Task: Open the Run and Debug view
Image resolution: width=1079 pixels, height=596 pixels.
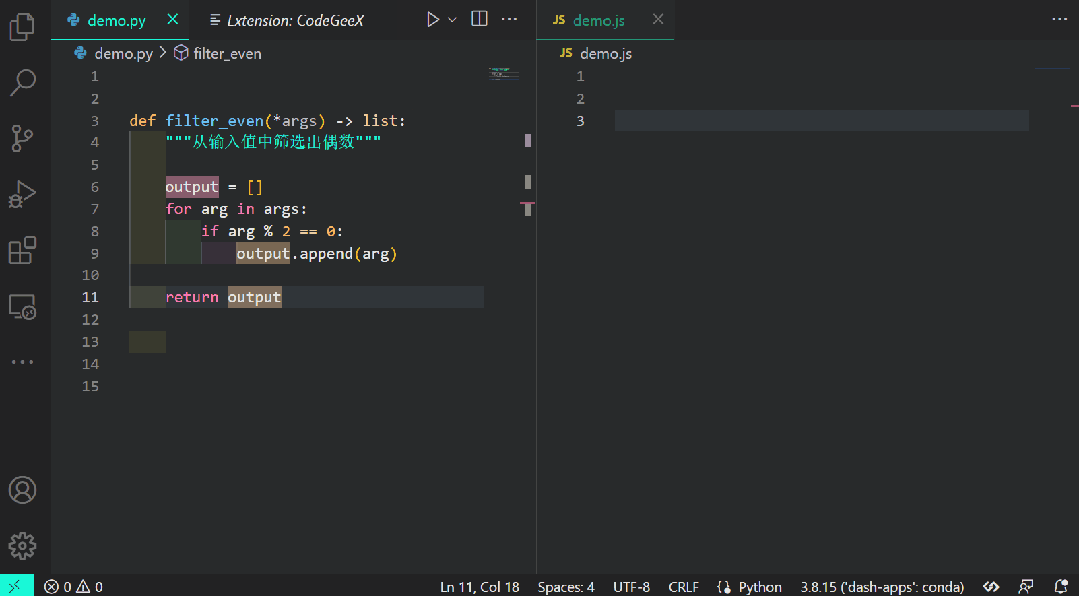Action: coord(22,194)
